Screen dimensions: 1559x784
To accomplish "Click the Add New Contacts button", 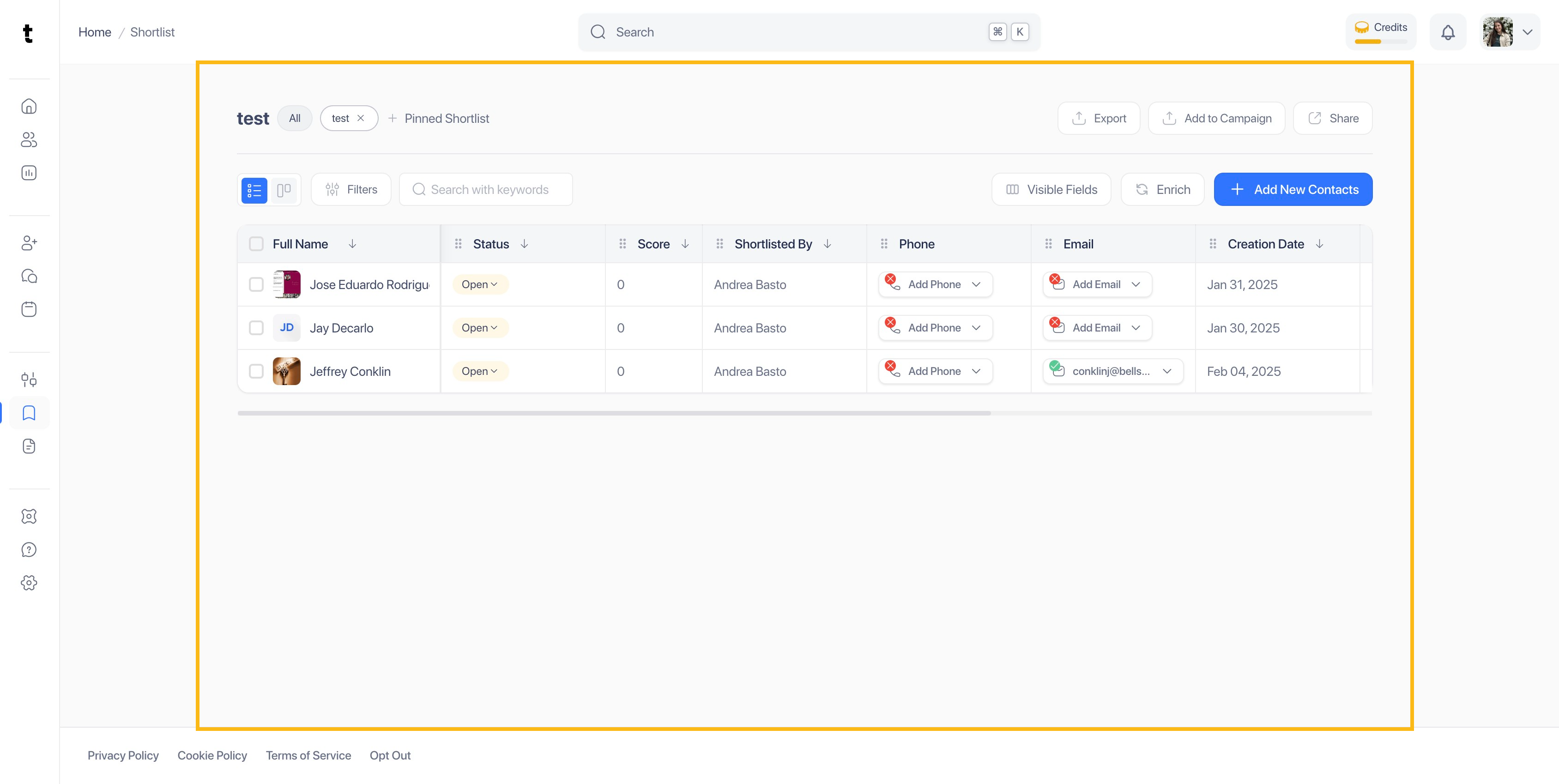I will (1293, 189).
